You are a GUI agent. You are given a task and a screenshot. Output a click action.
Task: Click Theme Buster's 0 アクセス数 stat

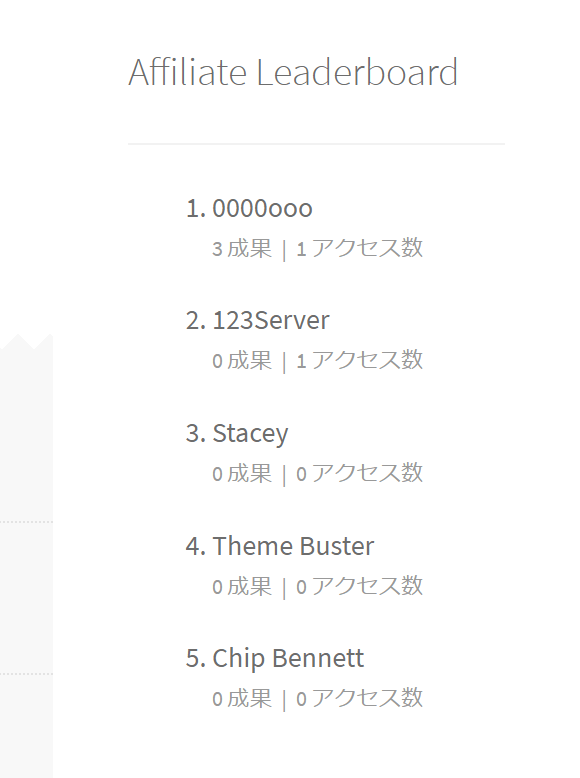tap(360, 586)
